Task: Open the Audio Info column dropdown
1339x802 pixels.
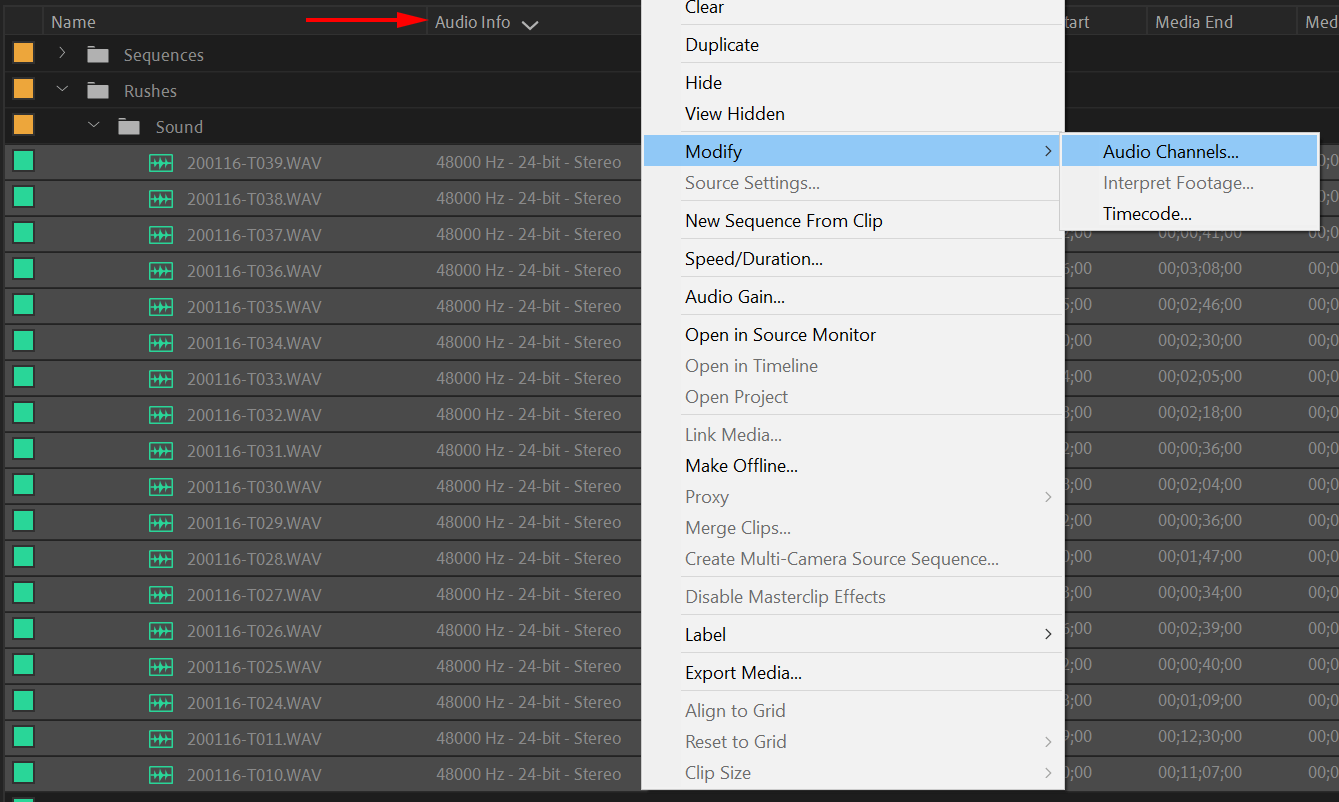Action: tap(530, 21)
